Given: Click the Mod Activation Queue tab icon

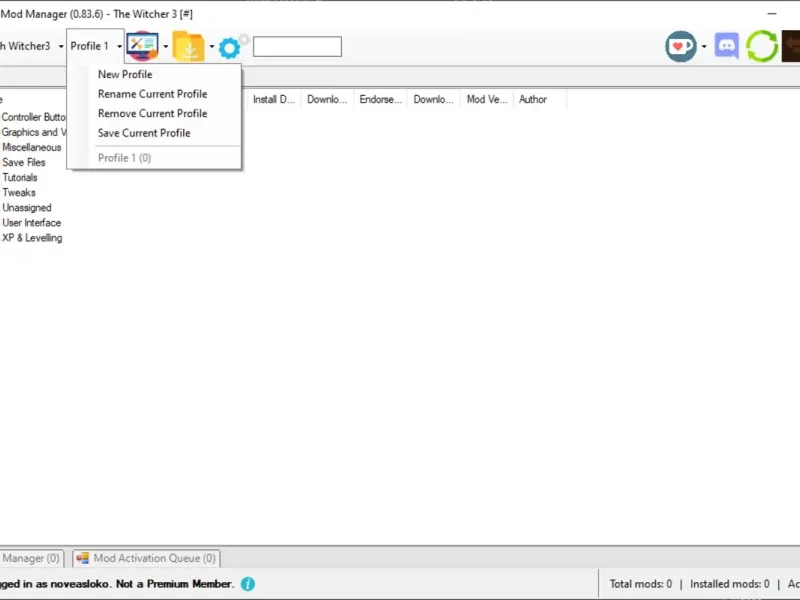Looking at the screenshot, I should pyautogui.click(x=82, y=558).
